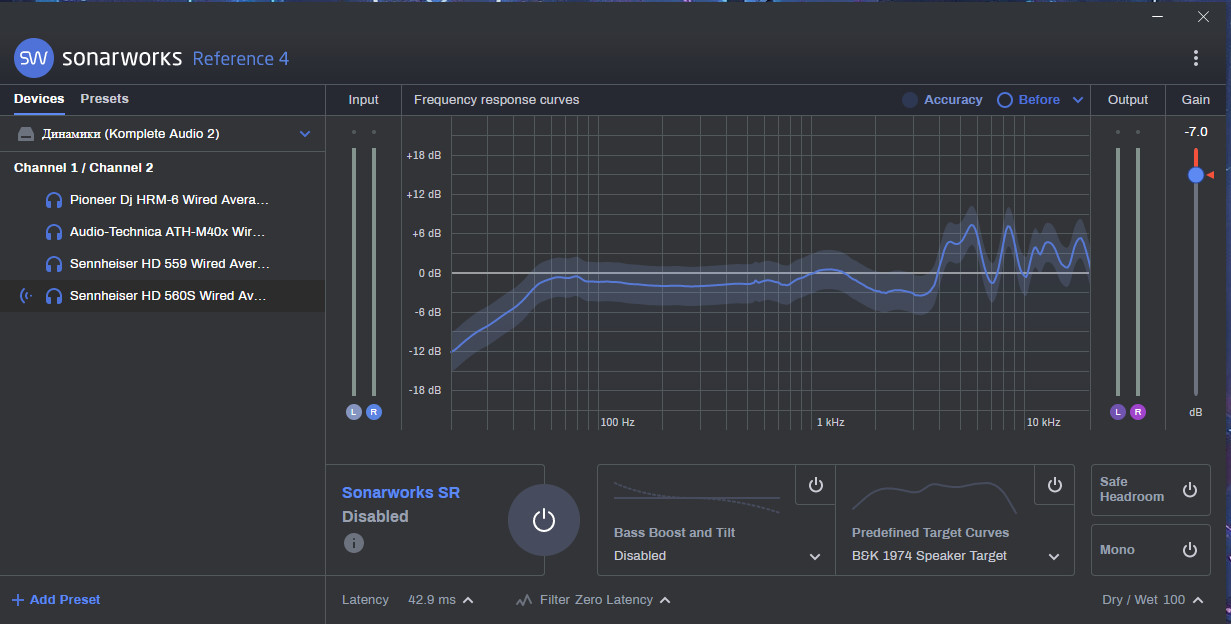The height and width of the screenshot is (624, 1231).
Task: Click the info icon under Sonarworks SR
Action: pos(354,543)
